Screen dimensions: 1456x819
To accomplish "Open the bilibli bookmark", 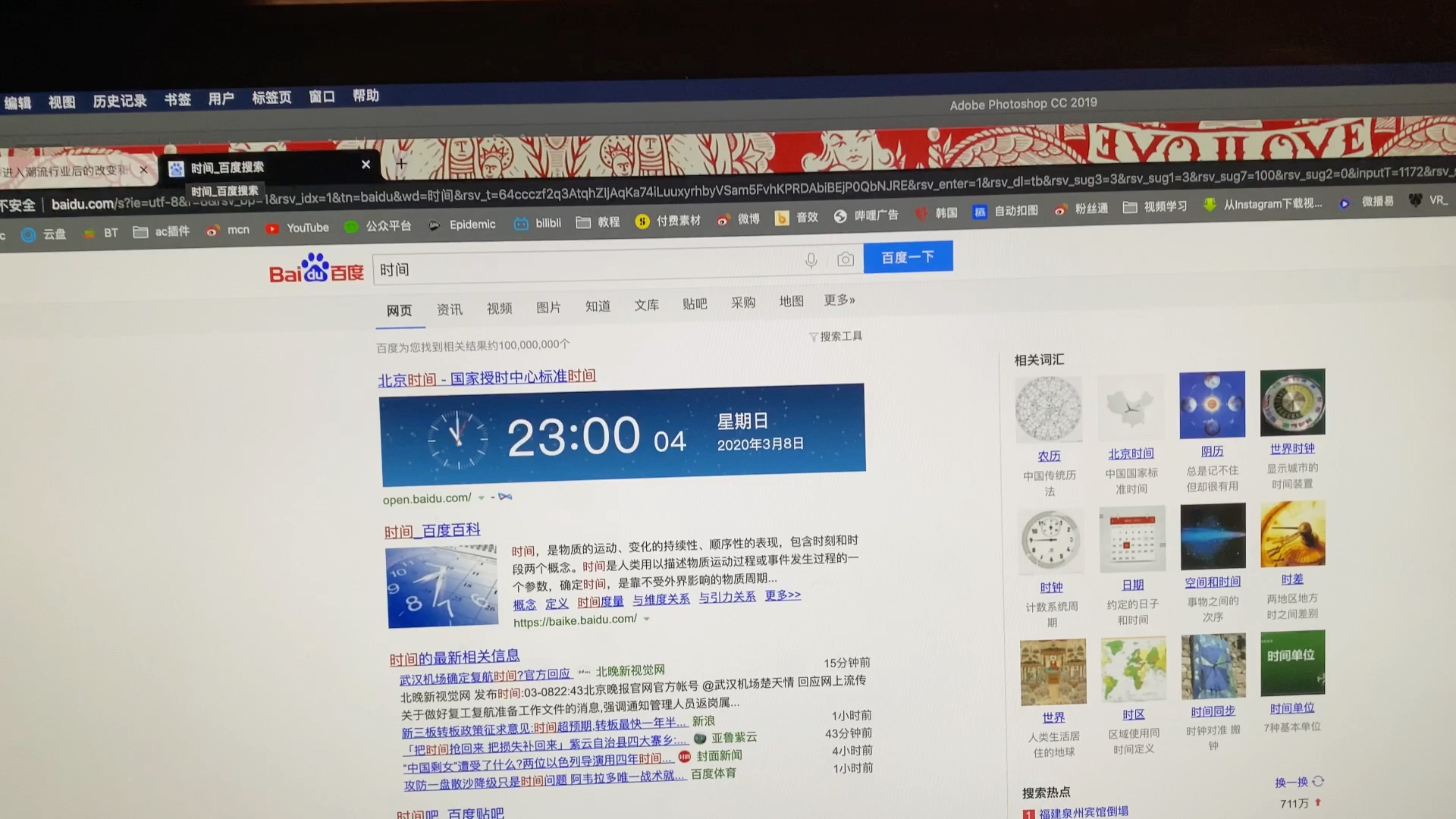I will tap(538, 223).
